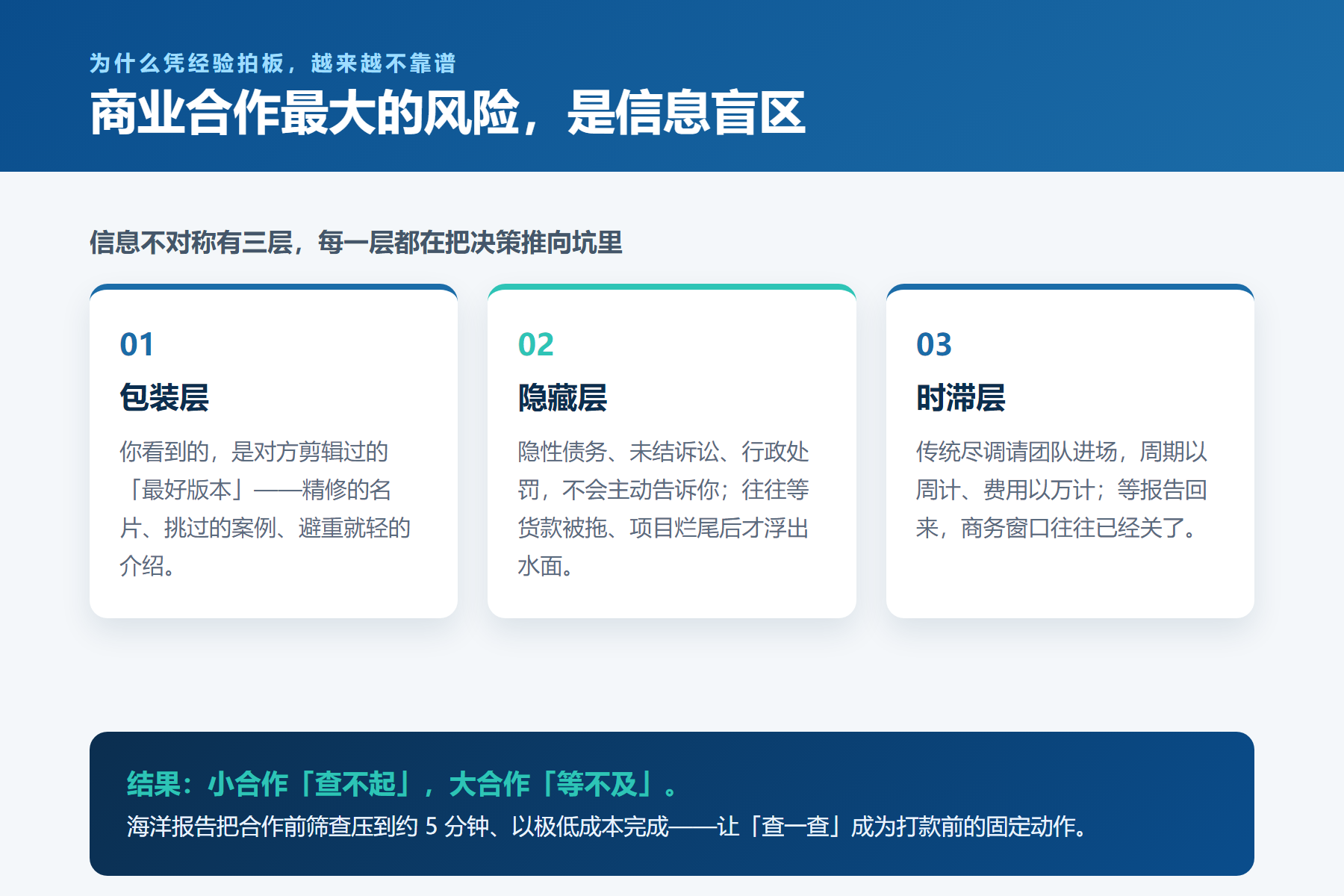Select the card title "时滞层"
This screenshot has width=1344, height=896.
[961, 397]
